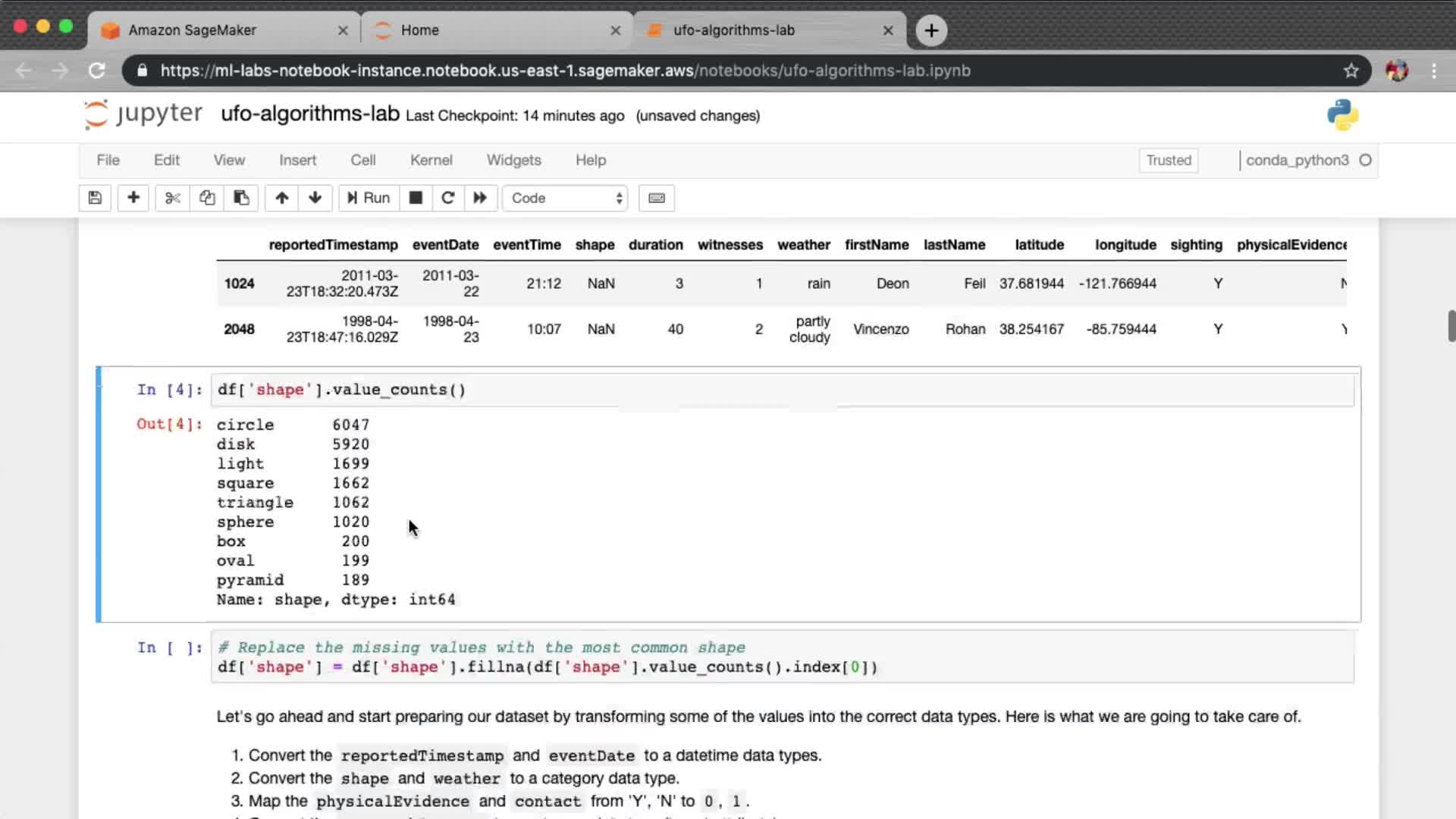Switch to the Home browser tab
Viewport: 1456px width, 819px height.
[496, 30]
